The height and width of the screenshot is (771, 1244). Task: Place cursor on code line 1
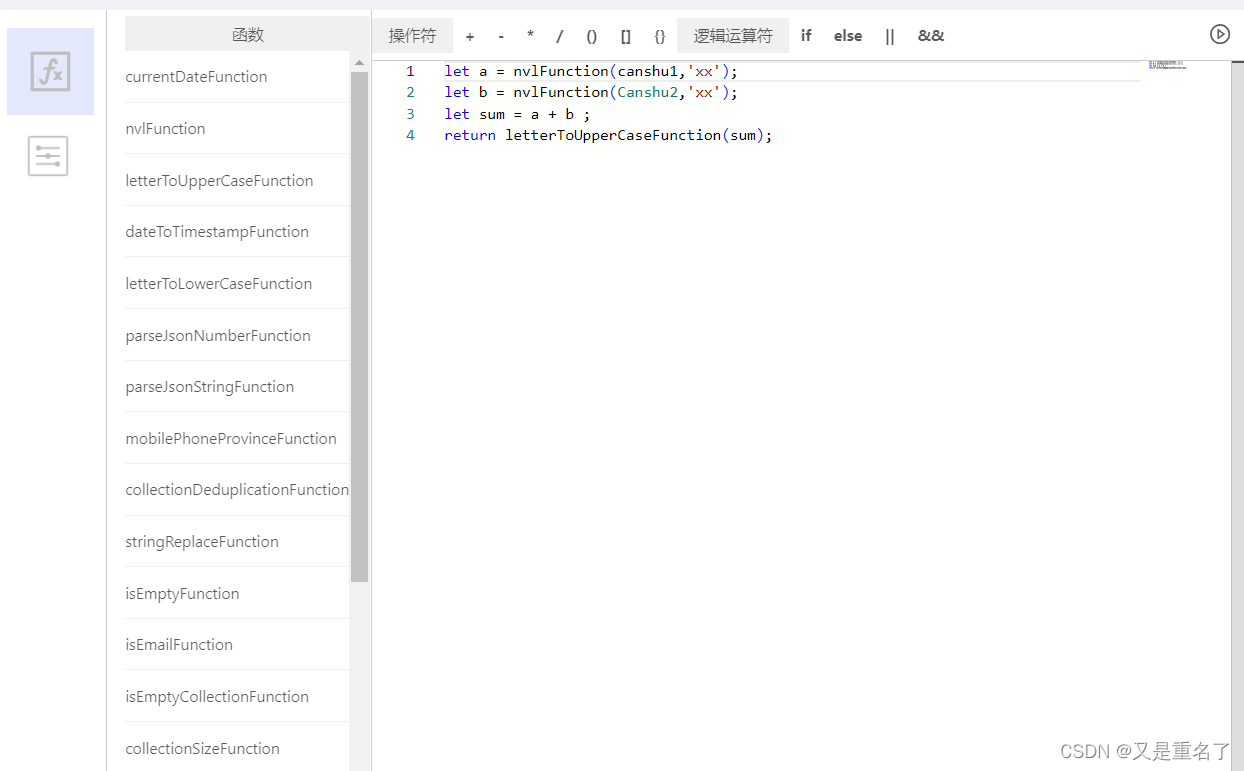click(591, 71)
